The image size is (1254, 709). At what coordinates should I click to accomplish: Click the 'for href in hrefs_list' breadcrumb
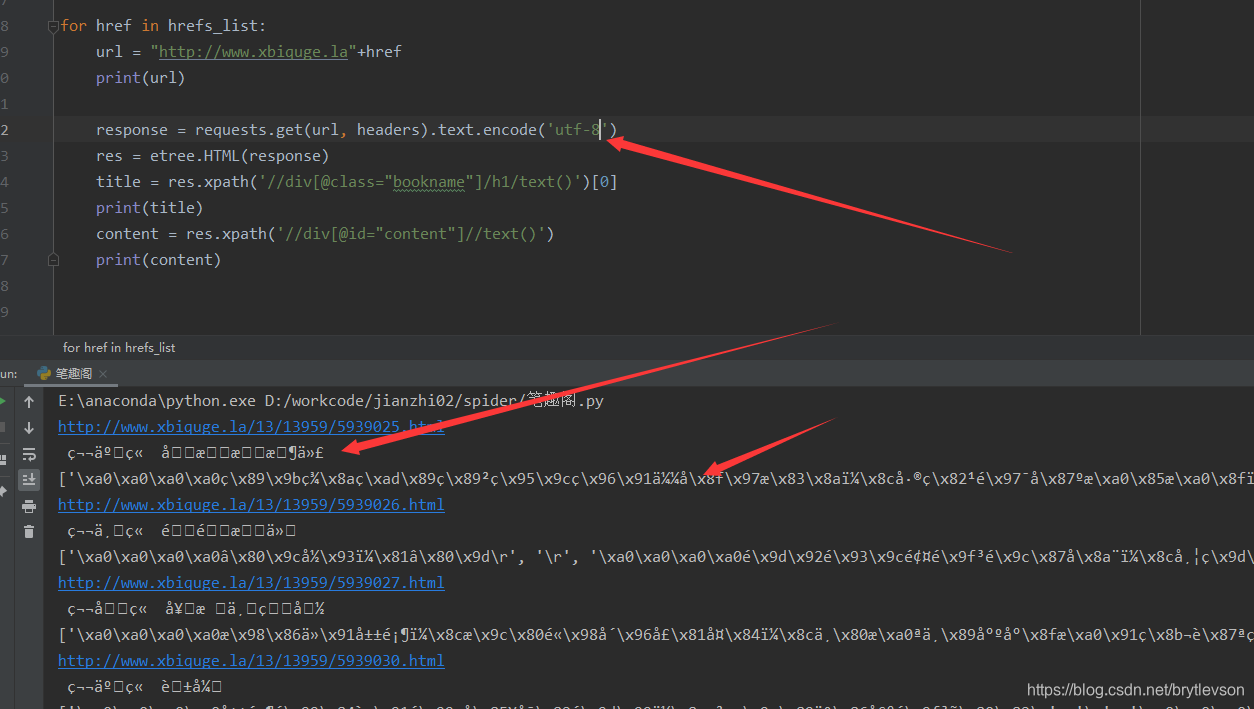(119, 347)
